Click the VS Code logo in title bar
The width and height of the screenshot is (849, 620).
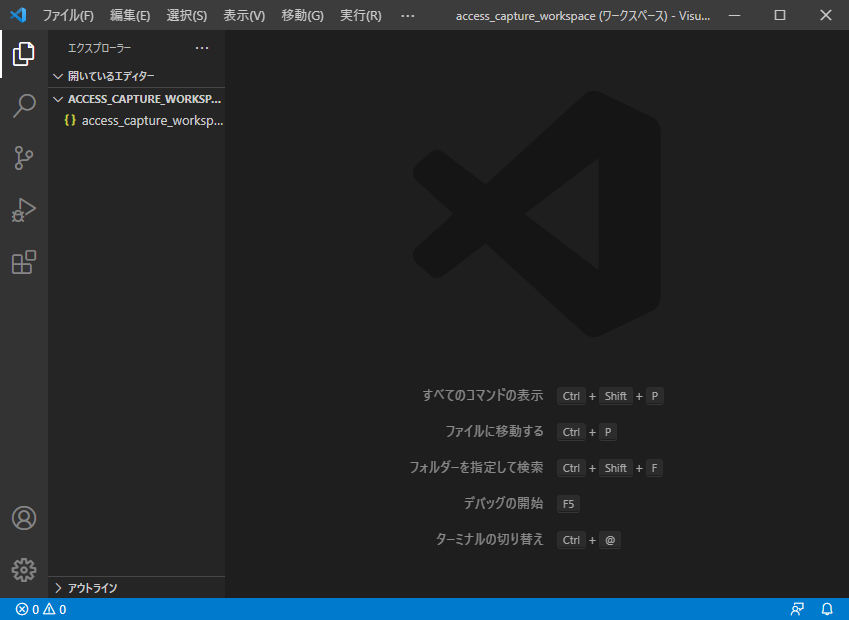pos(18,15)
